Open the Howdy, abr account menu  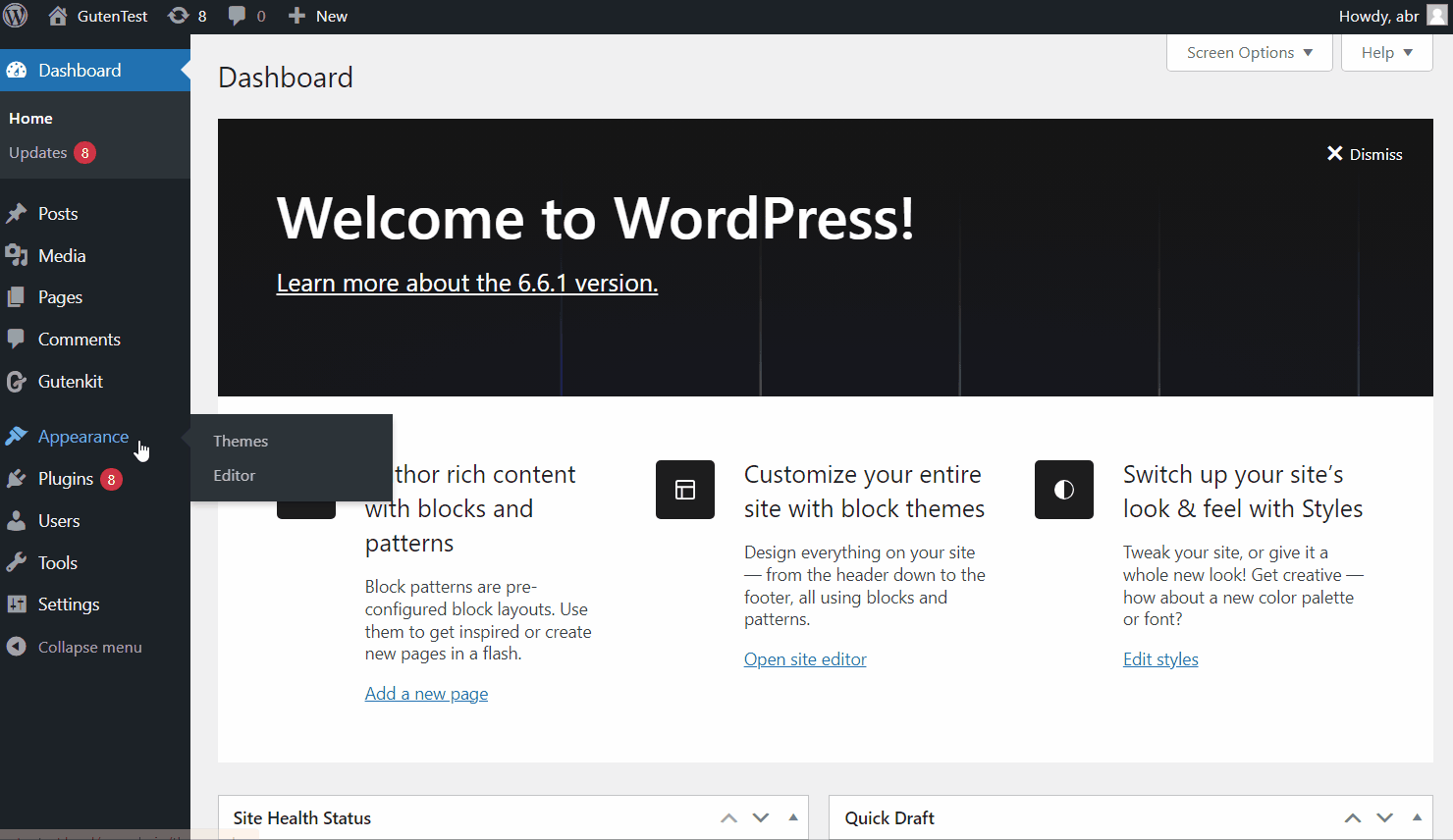point(1392,16)
